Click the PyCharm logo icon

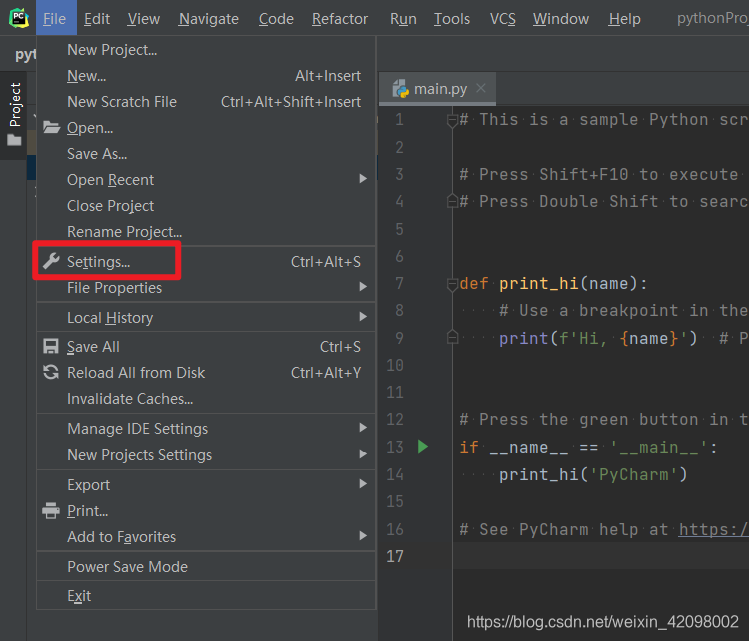19,18
